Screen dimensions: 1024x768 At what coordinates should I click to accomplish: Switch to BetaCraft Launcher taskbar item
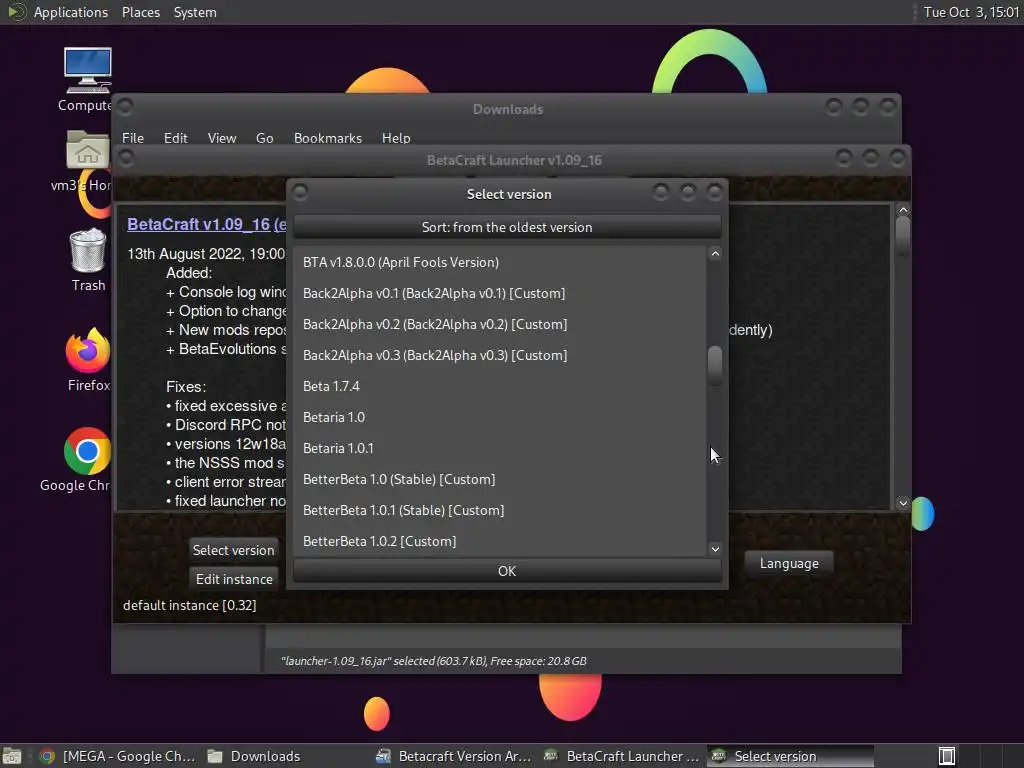coord(622,756)
